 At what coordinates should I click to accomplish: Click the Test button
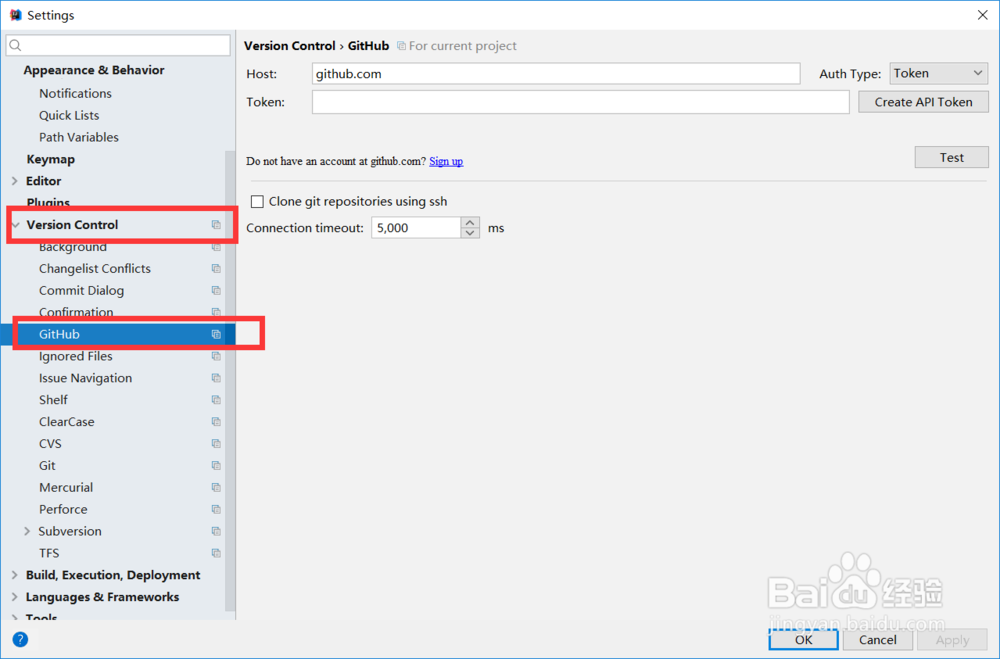951,158
